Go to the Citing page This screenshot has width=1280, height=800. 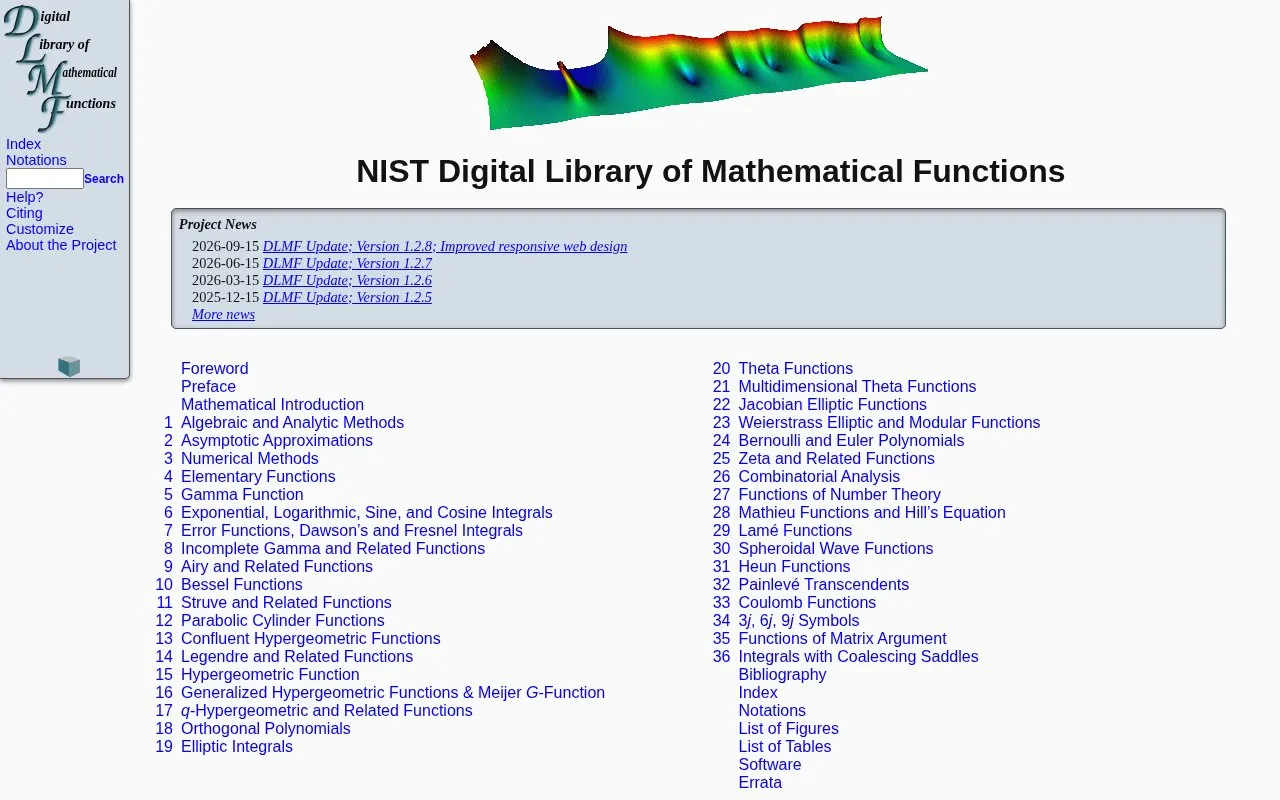click(x=24, y=213)
